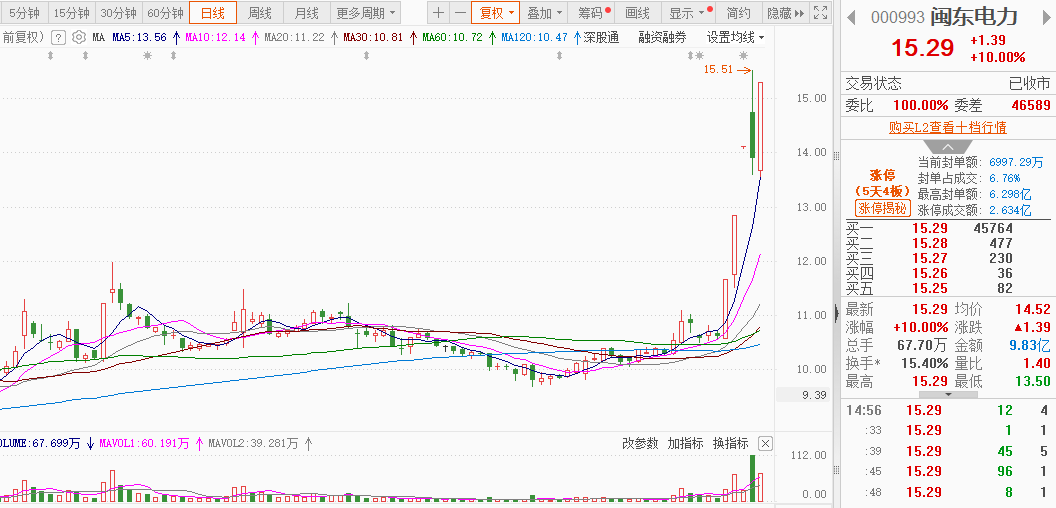The width and height of the screenshot is (1056, 508).
Task: Select the 买三 bid row at 15.27
Action: coord(948,258)
